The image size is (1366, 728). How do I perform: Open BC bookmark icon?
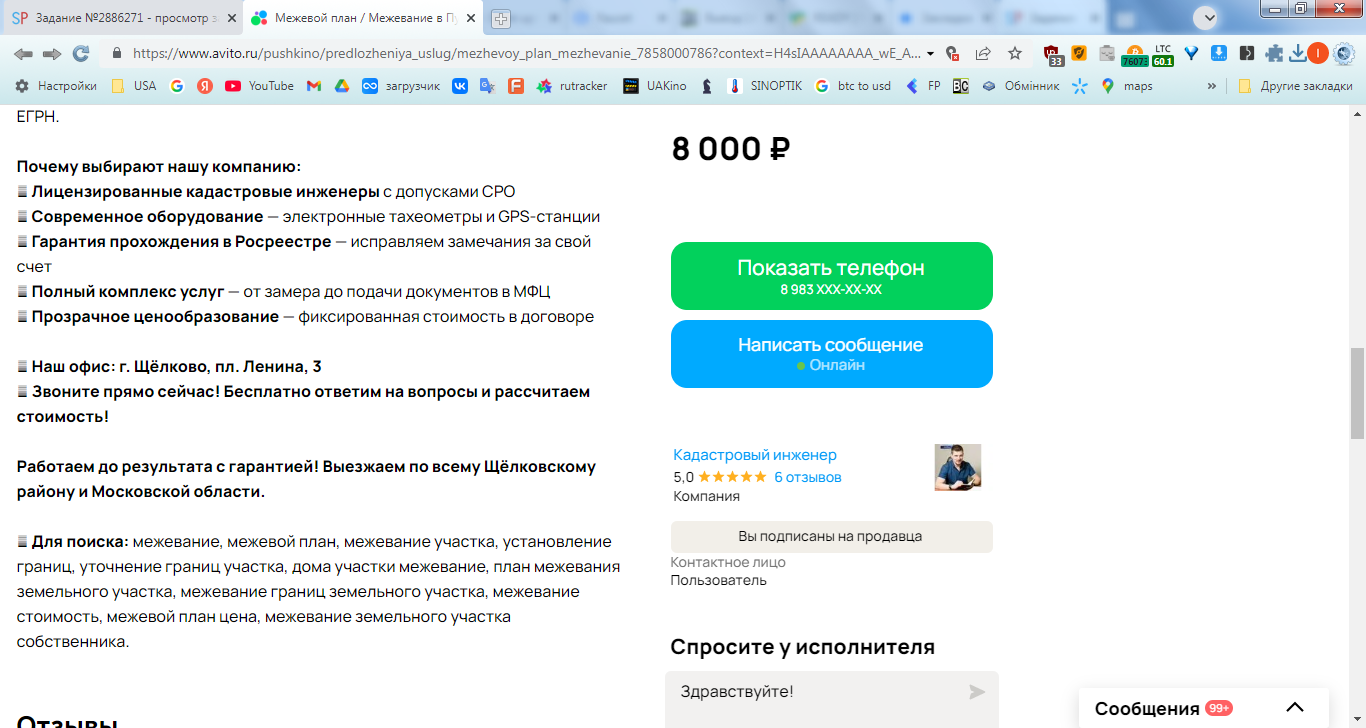960,86
